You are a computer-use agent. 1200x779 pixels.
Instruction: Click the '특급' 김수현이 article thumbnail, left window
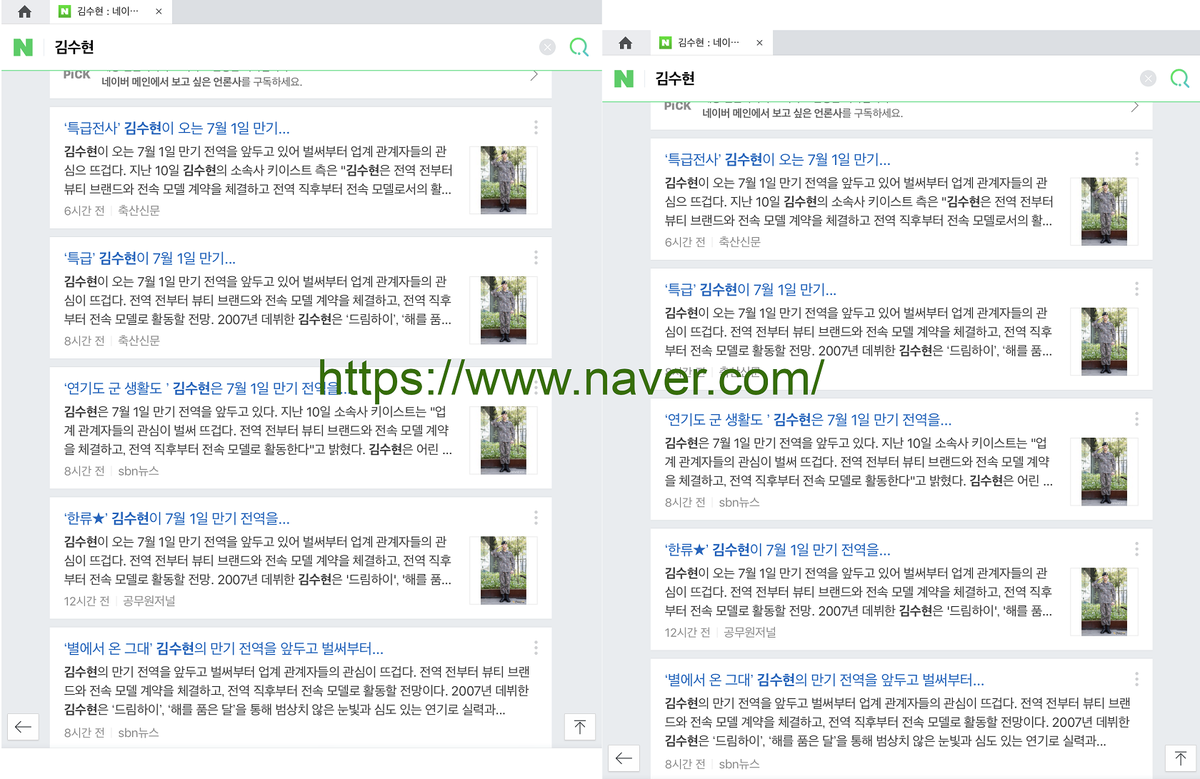(x=503, y=310)
